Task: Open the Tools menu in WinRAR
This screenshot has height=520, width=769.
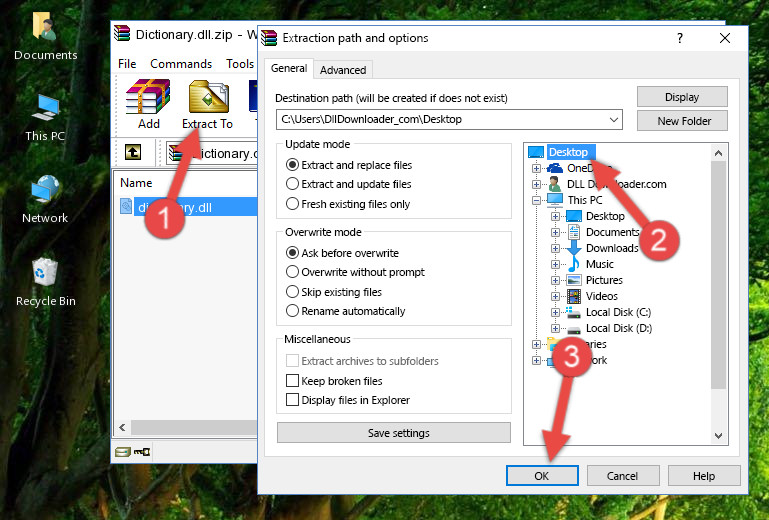Action: click(x=240, y=64)
